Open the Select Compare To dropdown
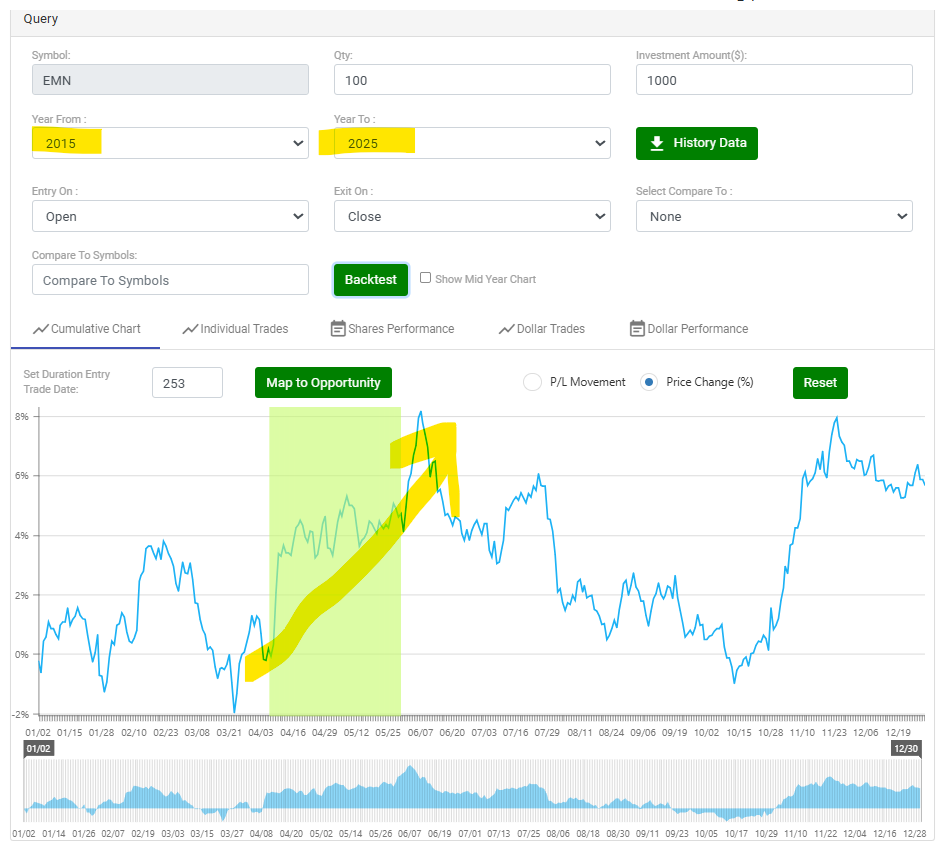Screen dimensions: 943x847 [774, 216]
